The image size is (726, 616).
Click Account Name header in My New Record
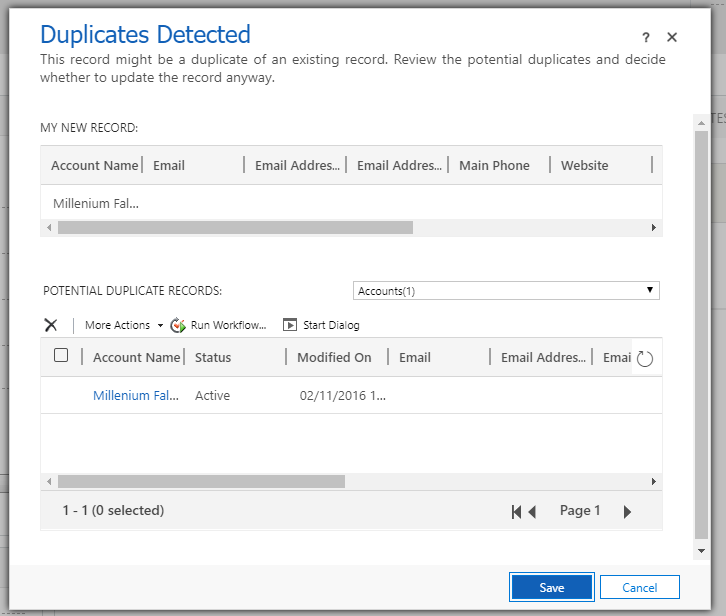(x=94, y=165)
